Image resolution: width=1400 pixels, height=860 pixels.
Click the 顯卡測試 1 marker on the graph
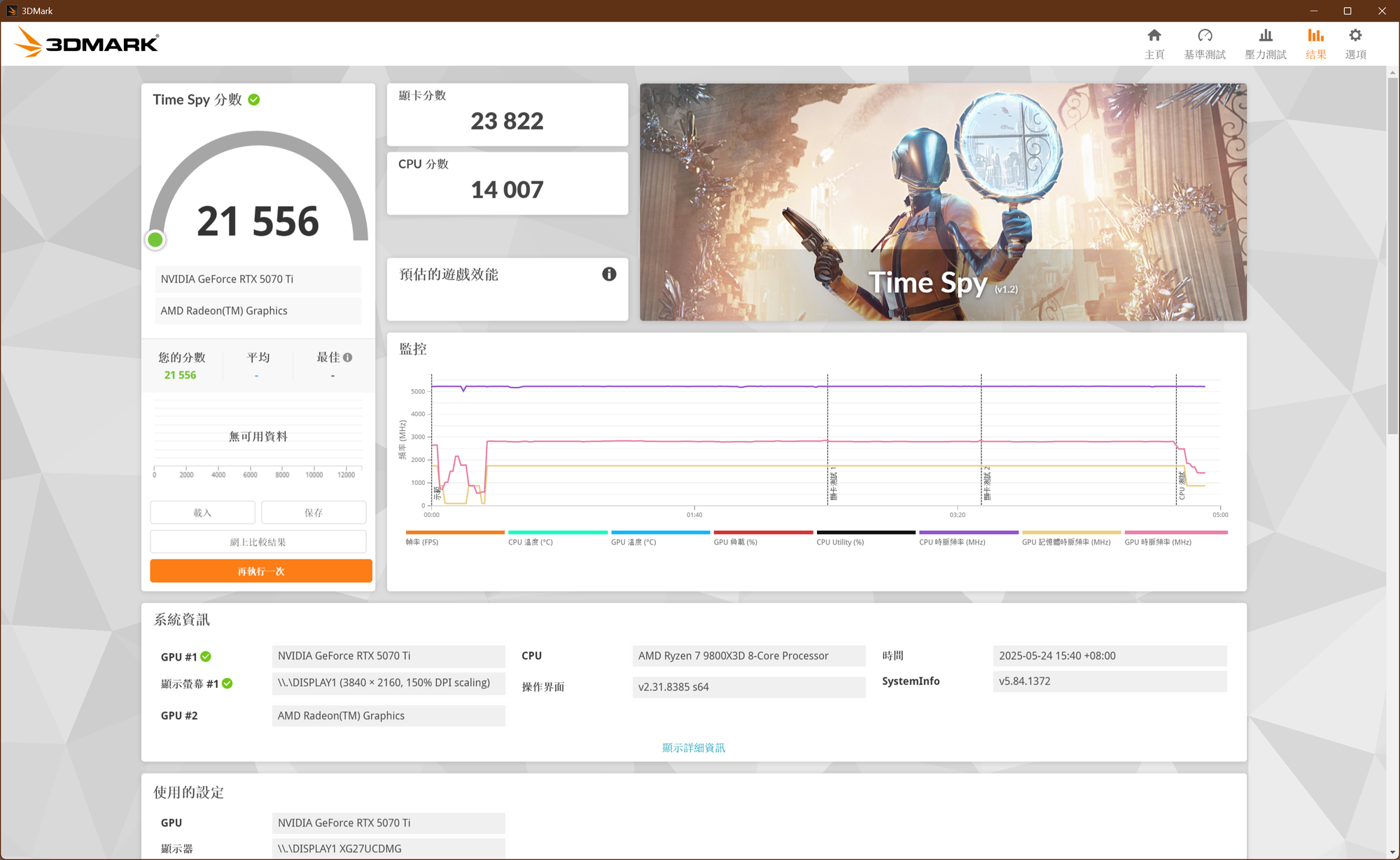coord(833,484)
